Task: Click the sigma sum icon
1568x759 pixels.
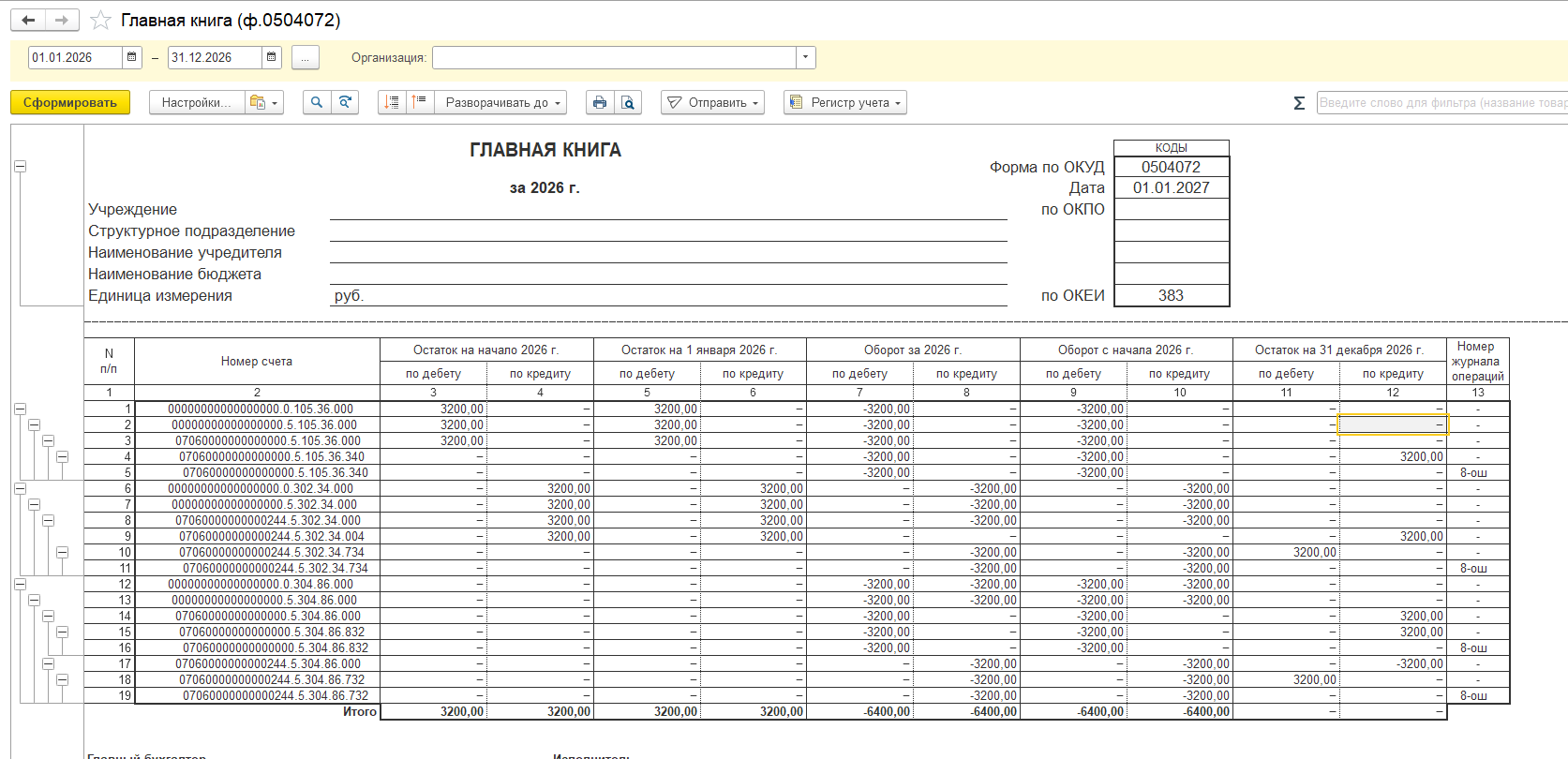Action: 1299,103
